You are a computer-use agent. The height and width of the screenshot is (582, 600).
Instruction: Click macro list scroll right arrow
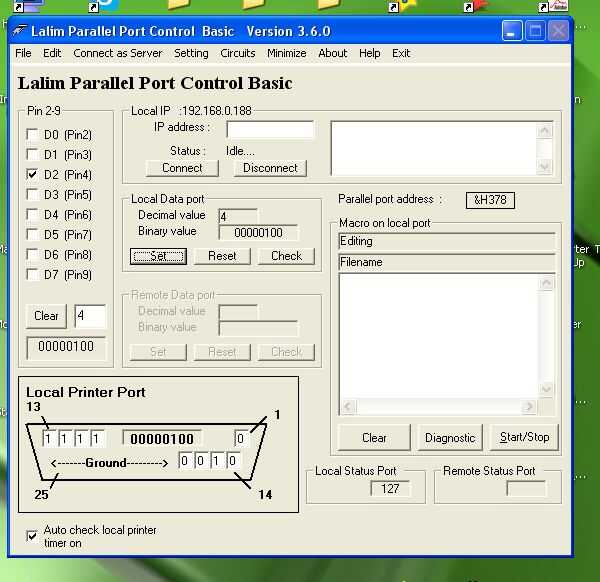click(x=529, y=406)
